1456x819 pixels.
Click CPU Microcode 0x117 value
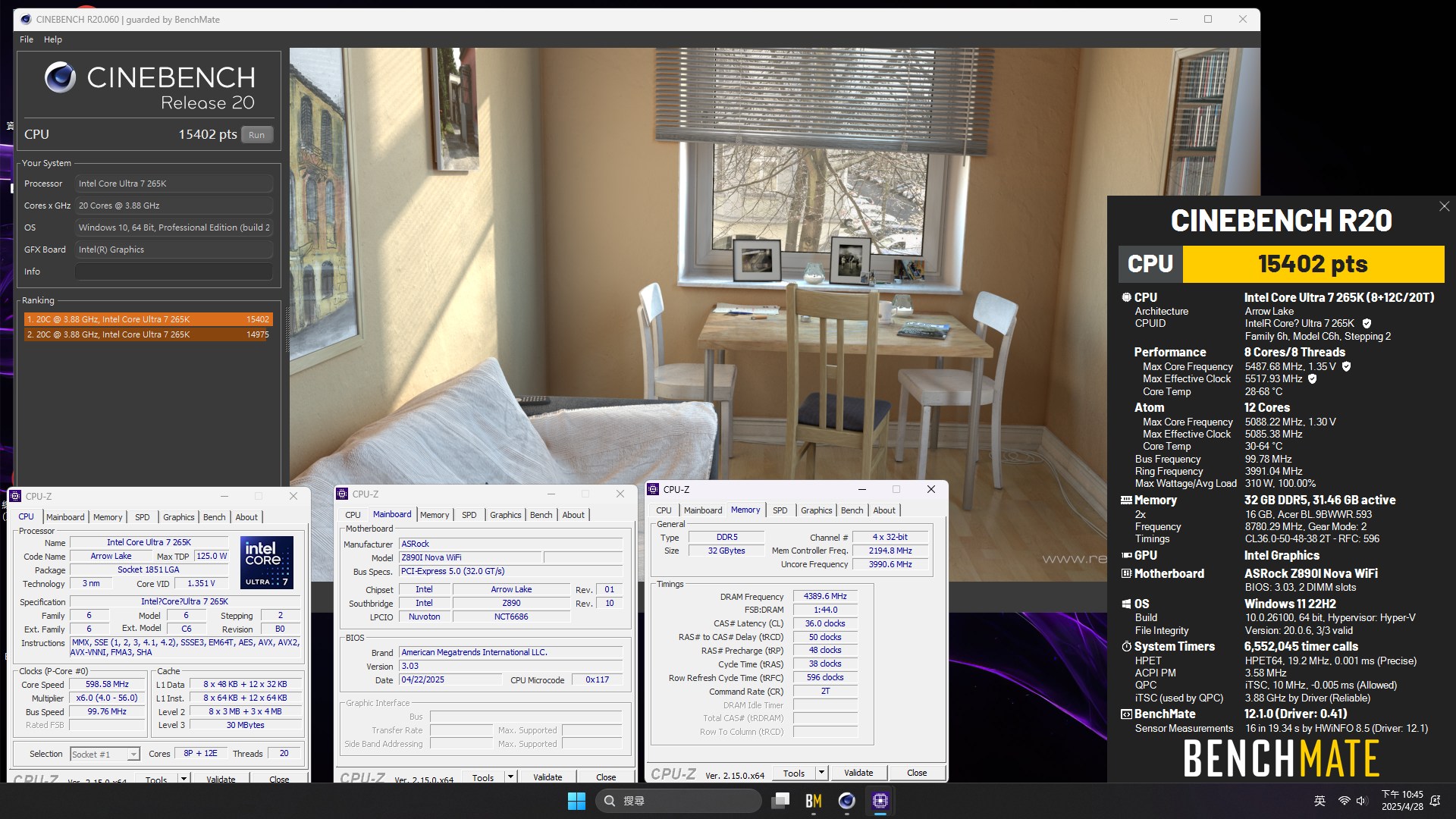pyautogui.click(x=597, y=679)
